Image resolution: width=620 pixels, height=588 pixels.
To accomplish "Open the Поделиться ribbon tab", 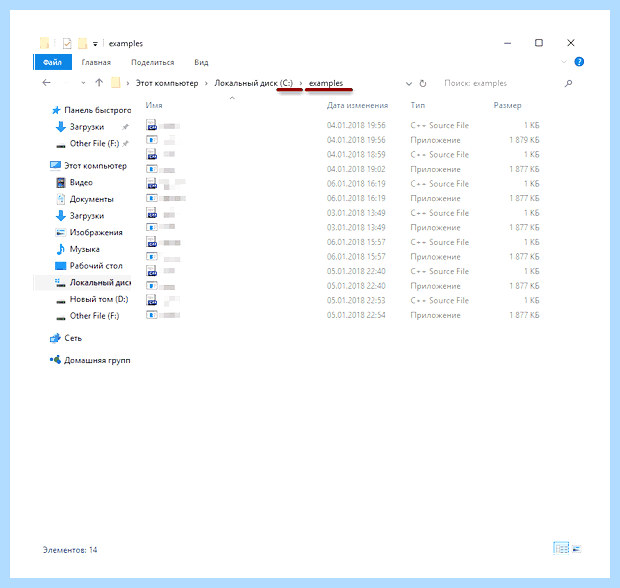I will (x=153, y=62).
